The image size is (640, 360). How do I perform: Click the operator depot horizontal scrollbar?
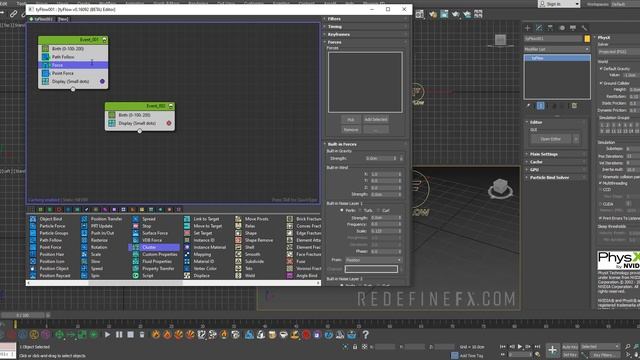coord(173,282)
